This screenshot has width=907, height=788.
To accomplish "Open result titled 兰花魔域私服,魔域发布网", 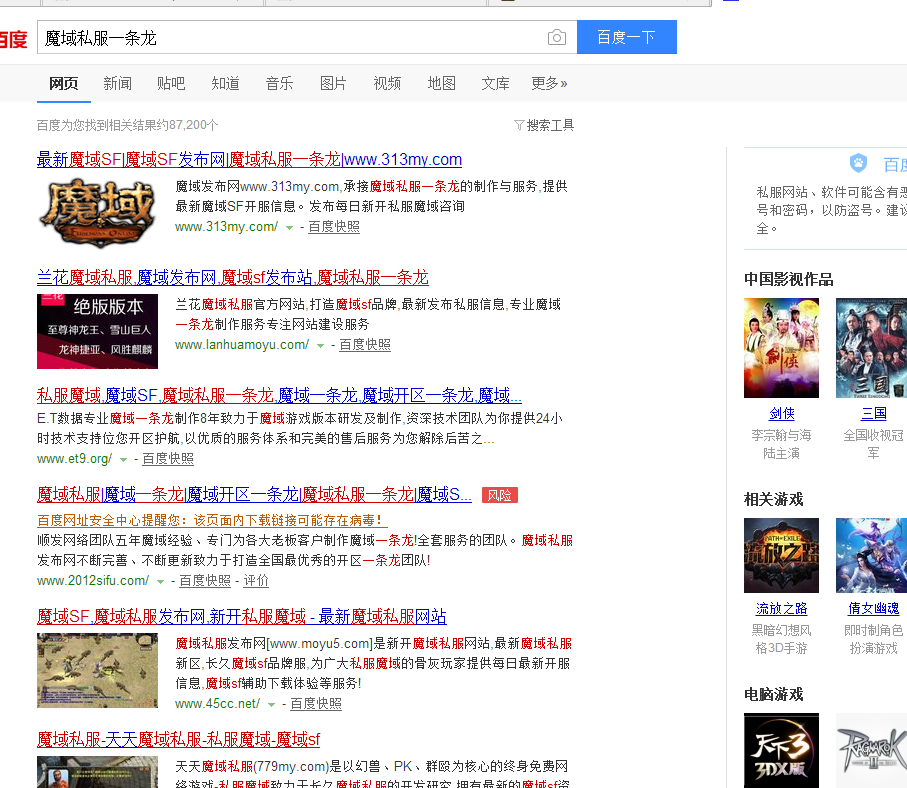I will pyautogui.click(x=233, y=278).
